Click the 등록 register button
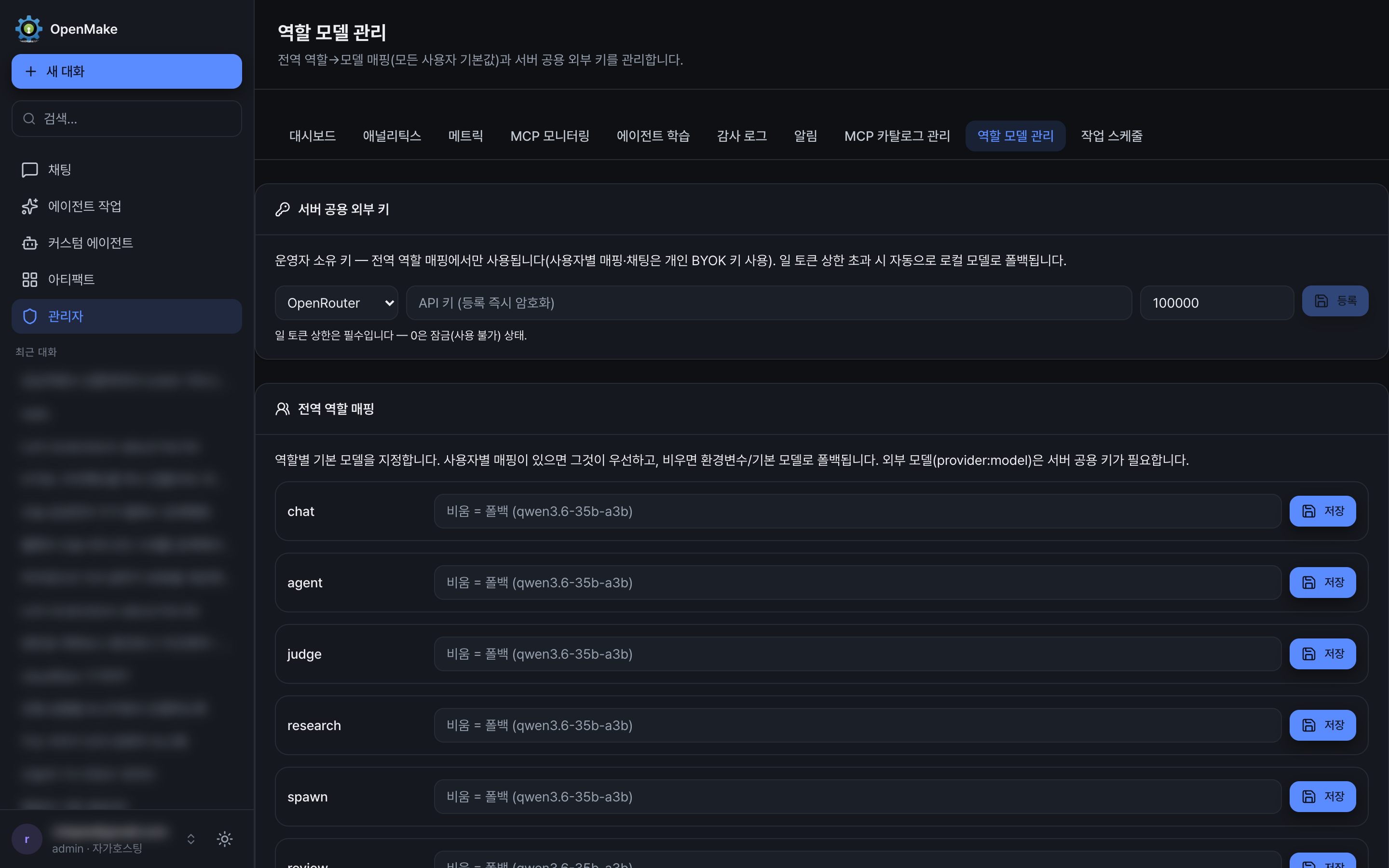Screen dimensions: 1389x868 pos(1335,301)
